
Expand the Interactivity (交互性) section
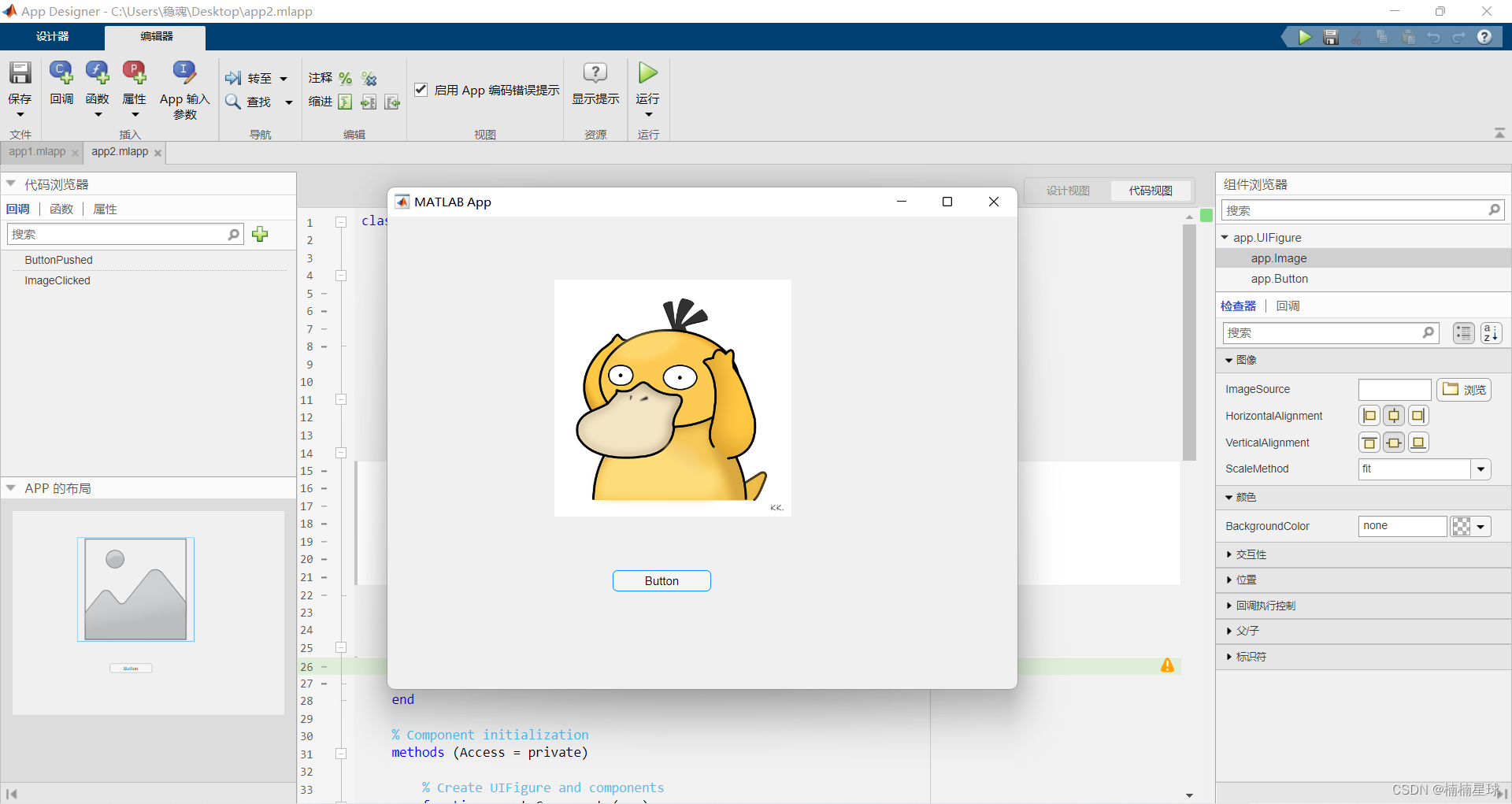point(1228,554)
